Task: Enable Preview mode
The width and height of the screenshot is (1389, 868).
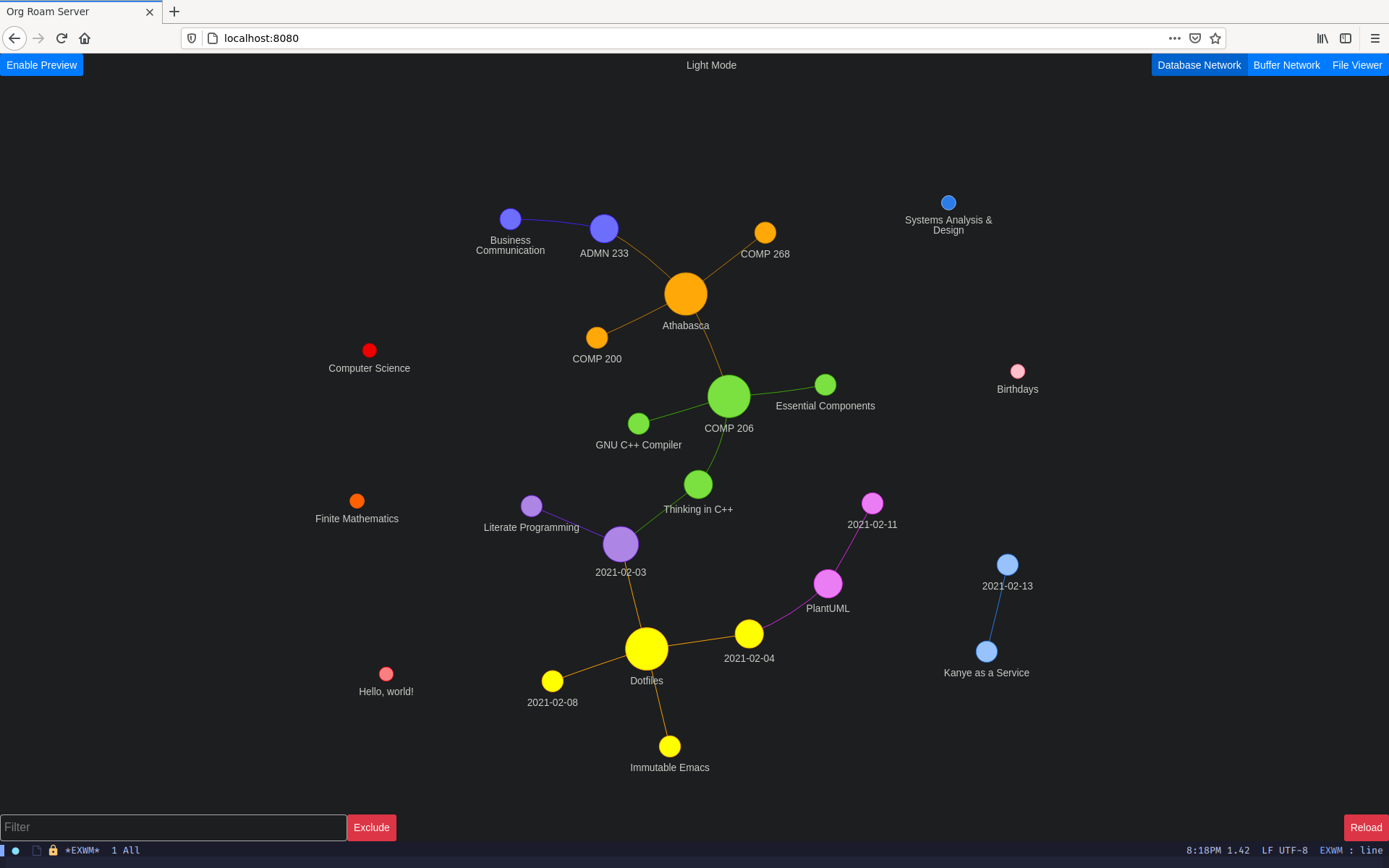Action: point(41,64)
